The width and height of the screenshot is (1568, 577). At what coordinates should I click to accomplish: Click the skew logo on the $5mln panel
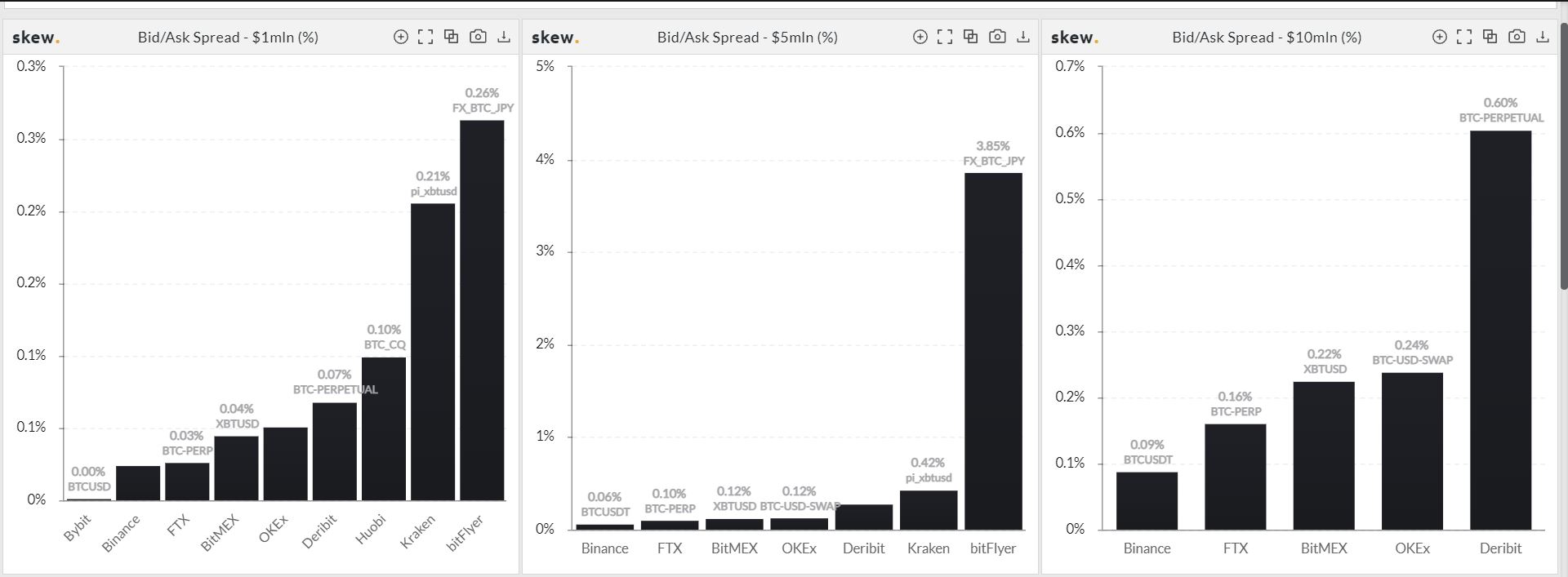point(555,38)
